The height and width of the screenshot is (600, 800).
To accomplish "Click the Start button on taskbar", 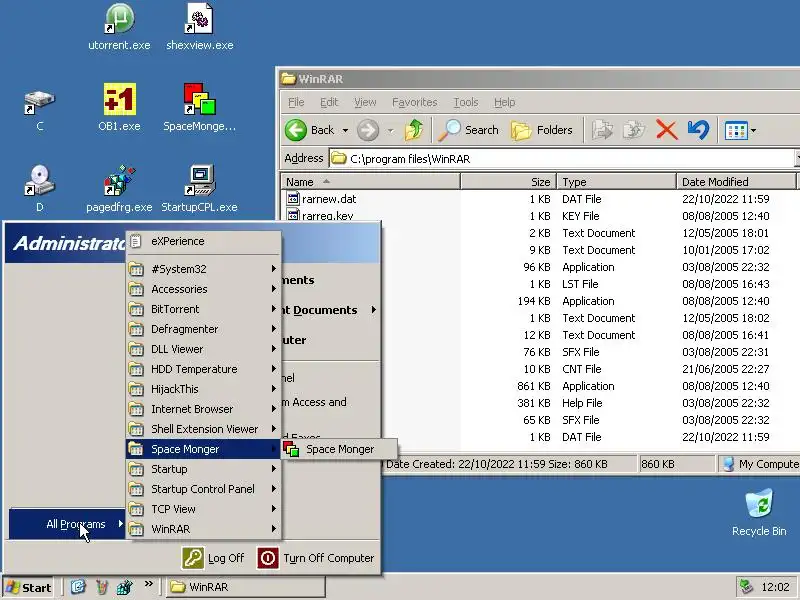I will tap(29, 587).
